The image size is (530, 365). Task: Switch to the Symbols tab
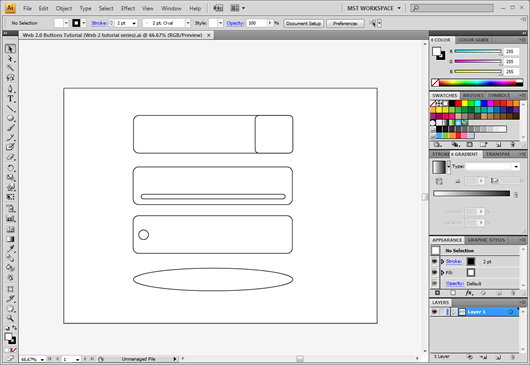(x=499, y=95)
